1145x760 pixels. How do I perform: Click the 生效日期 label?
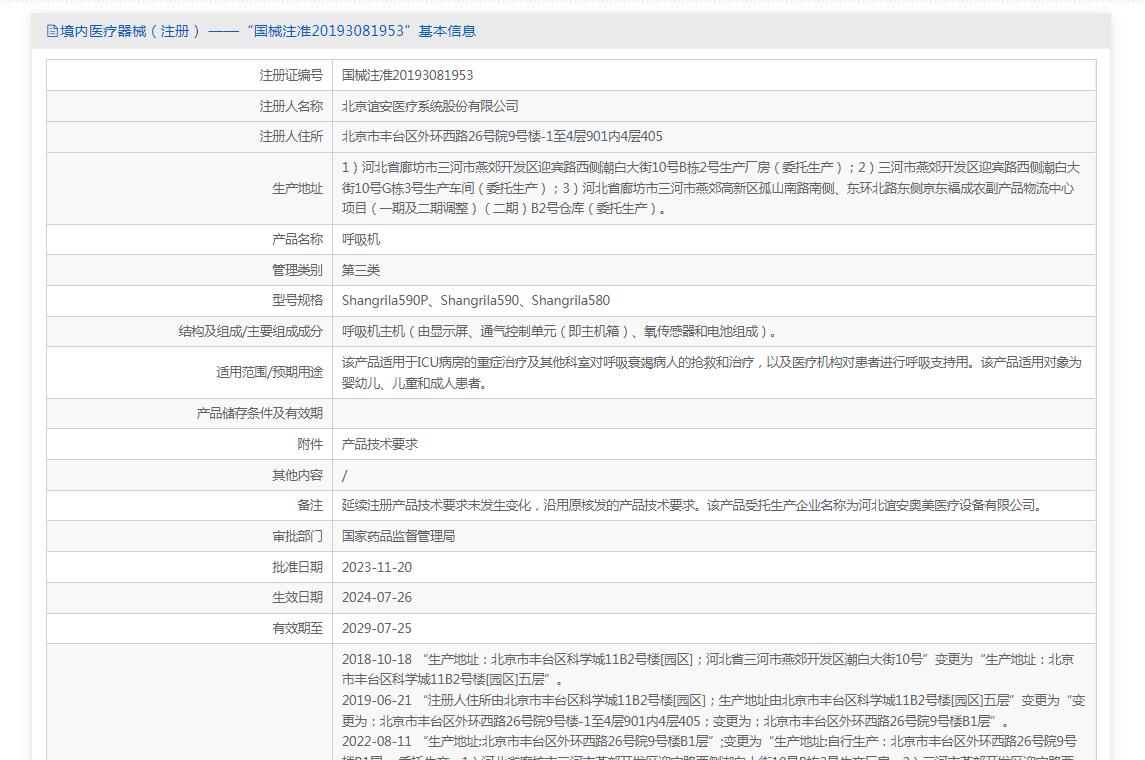[x=297, y=597]
